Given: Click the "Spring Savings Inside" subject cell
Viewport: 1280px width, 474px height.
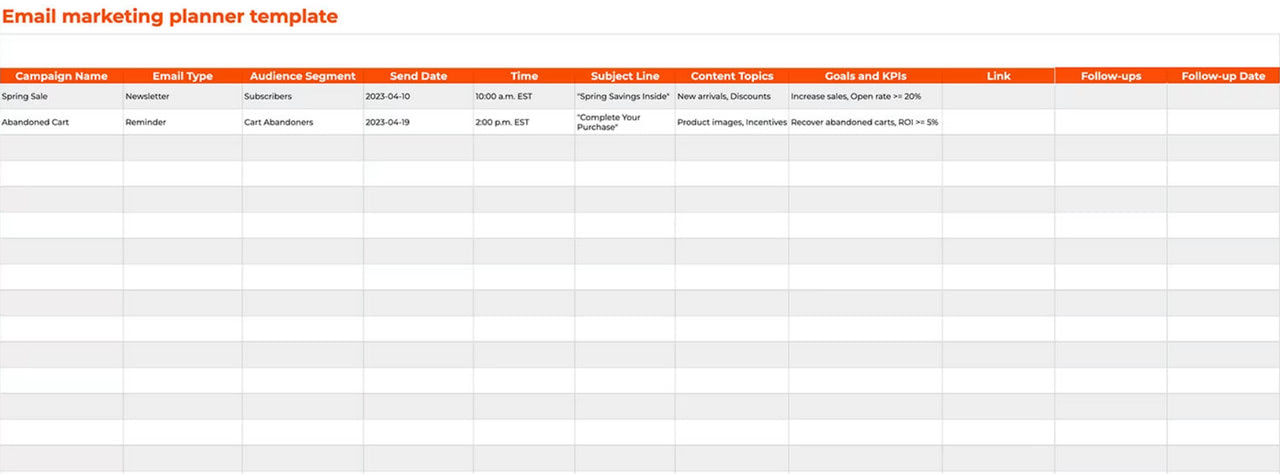Looking at the screenshot, I should 625,97.
